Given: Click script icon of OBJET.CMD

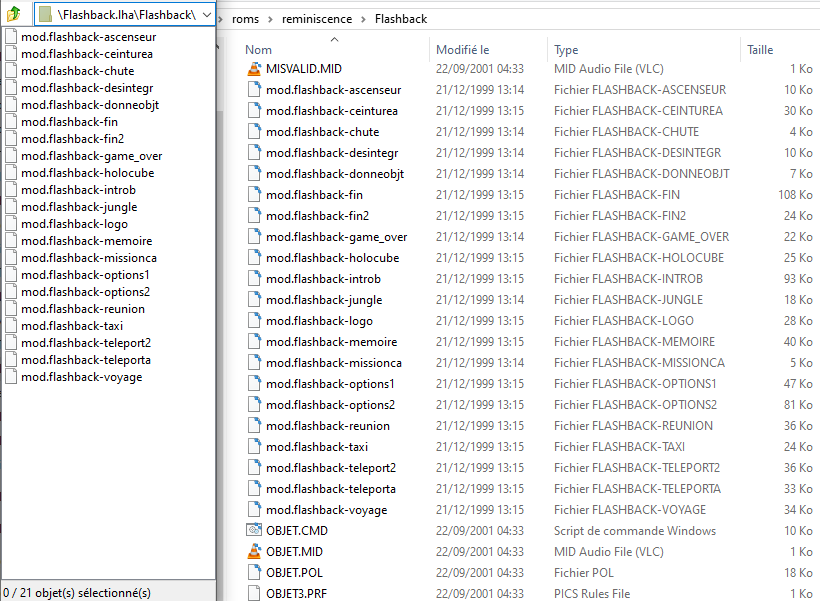Looking at the screenshot, I should point(254,530).
